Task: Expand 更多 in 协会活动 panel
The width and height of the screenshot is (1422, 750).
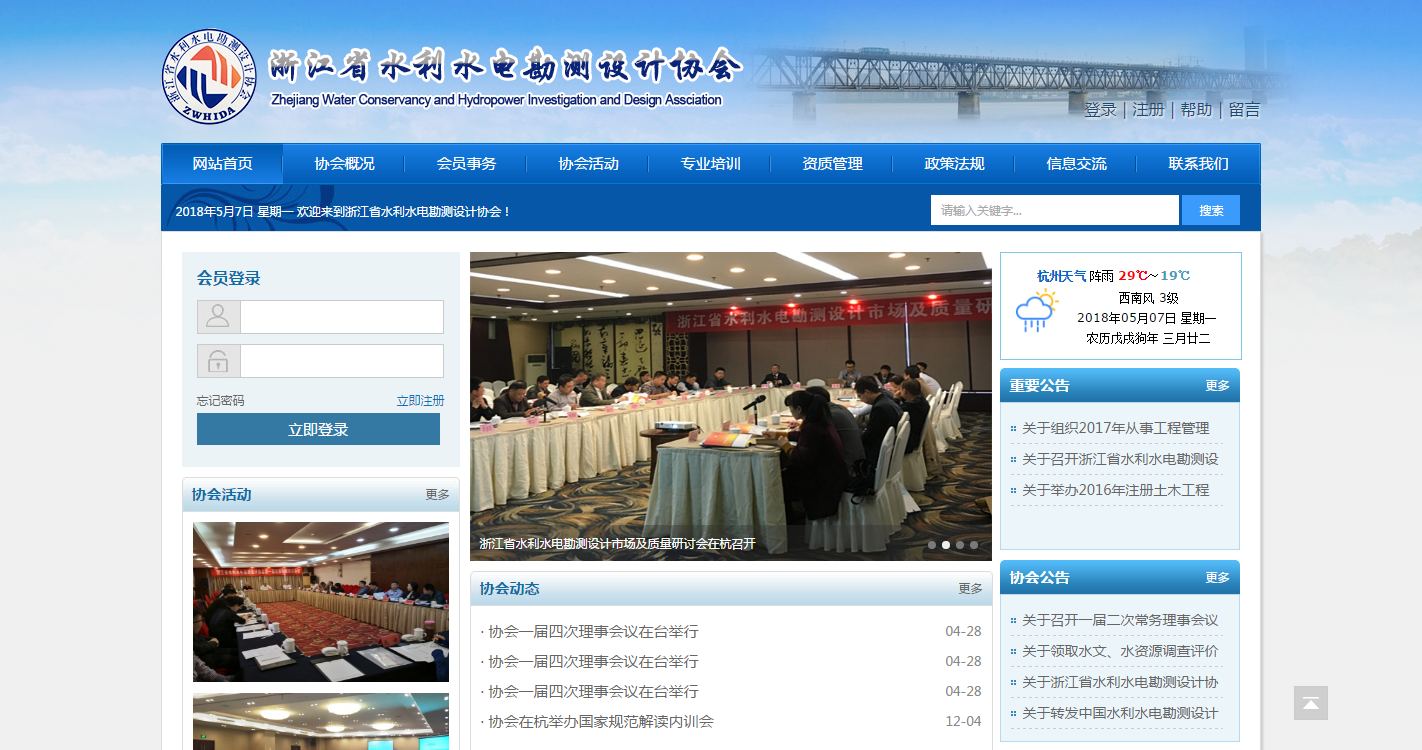Action: coord(437,495)
